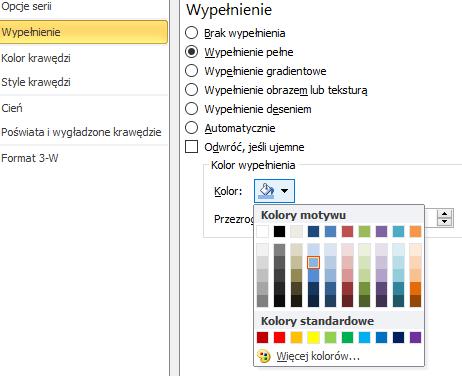462x376 pixels.
Task: Switch to Wypełnienie section
Action: (83, 32)
